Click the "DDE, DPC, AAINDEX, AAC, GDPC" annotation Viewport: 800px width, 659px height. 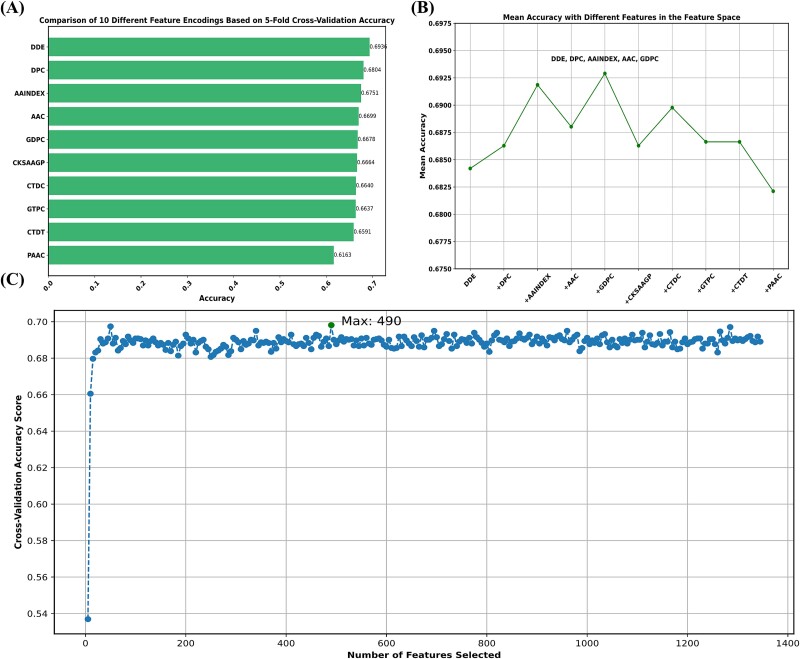click(605, 59)
